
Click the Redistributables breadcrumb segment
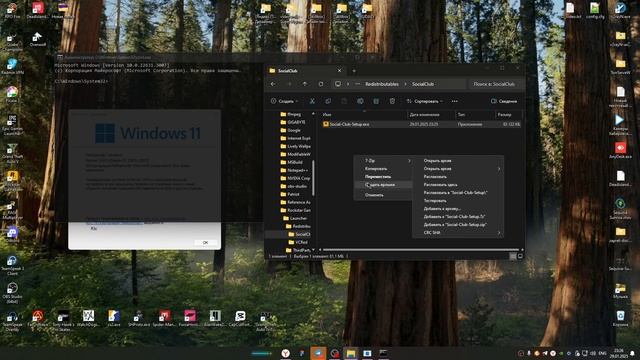pyautogui.click(x=382, y=84)
